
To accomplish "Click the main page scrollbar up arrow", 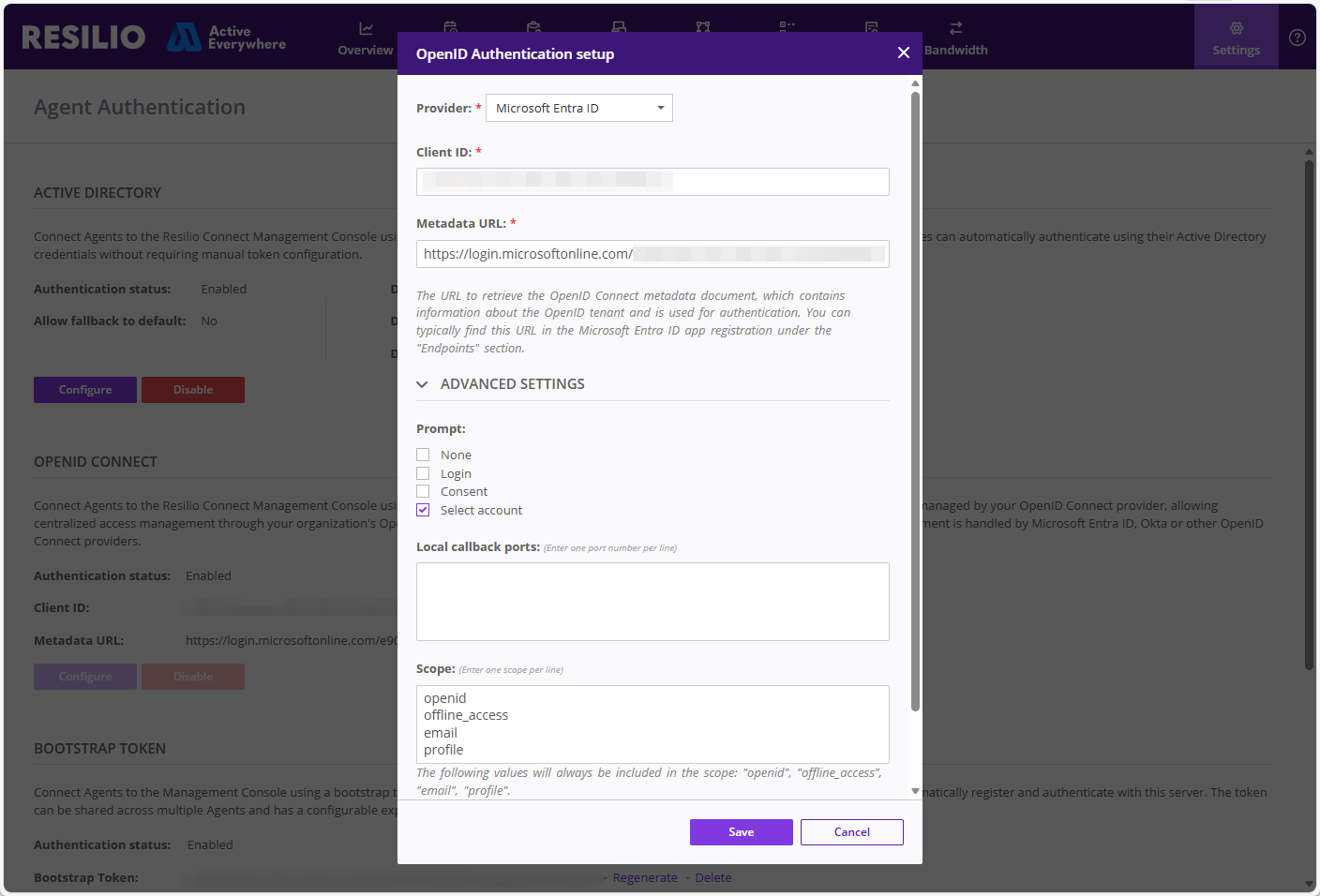I will (1310, 151).
